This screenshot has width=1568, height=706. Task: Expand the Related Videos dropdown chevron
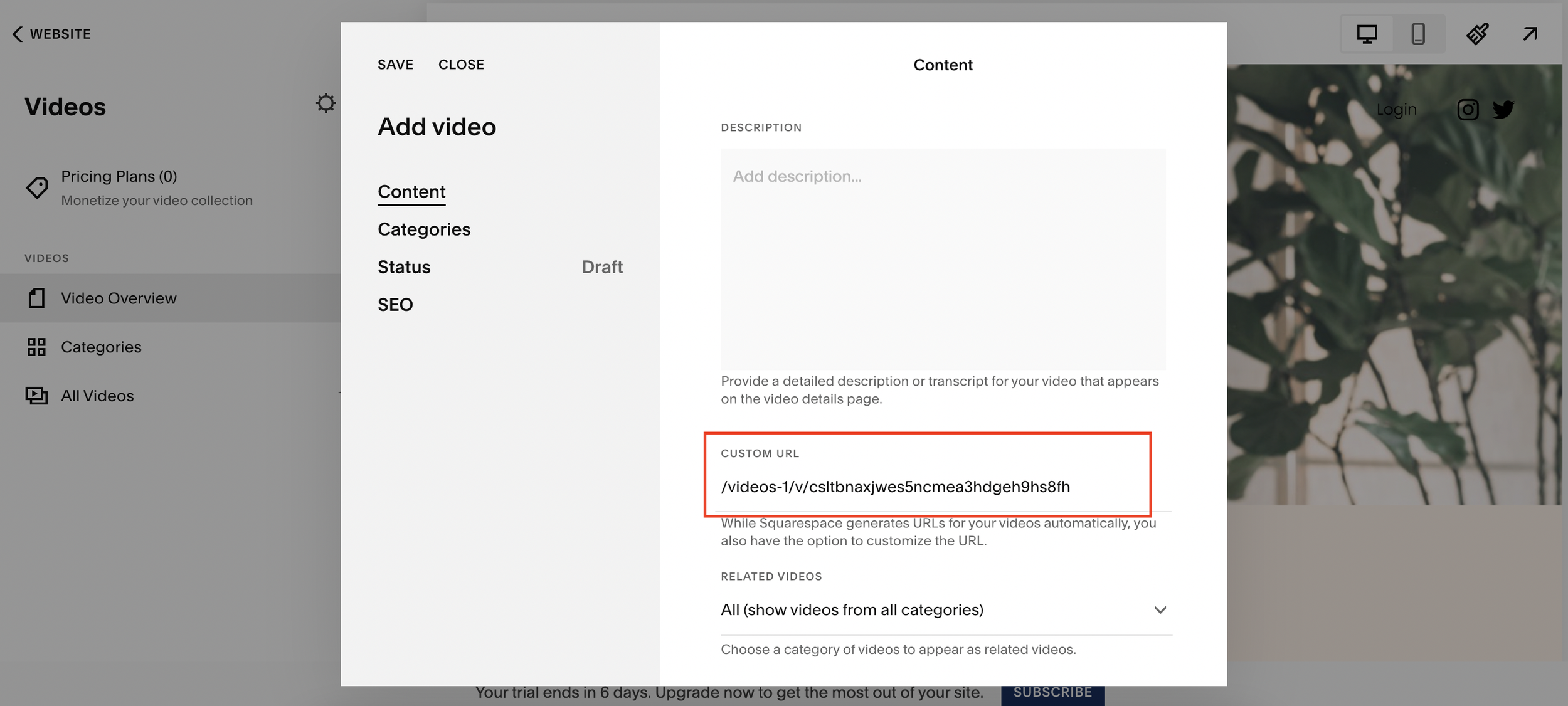(1160, 609)
